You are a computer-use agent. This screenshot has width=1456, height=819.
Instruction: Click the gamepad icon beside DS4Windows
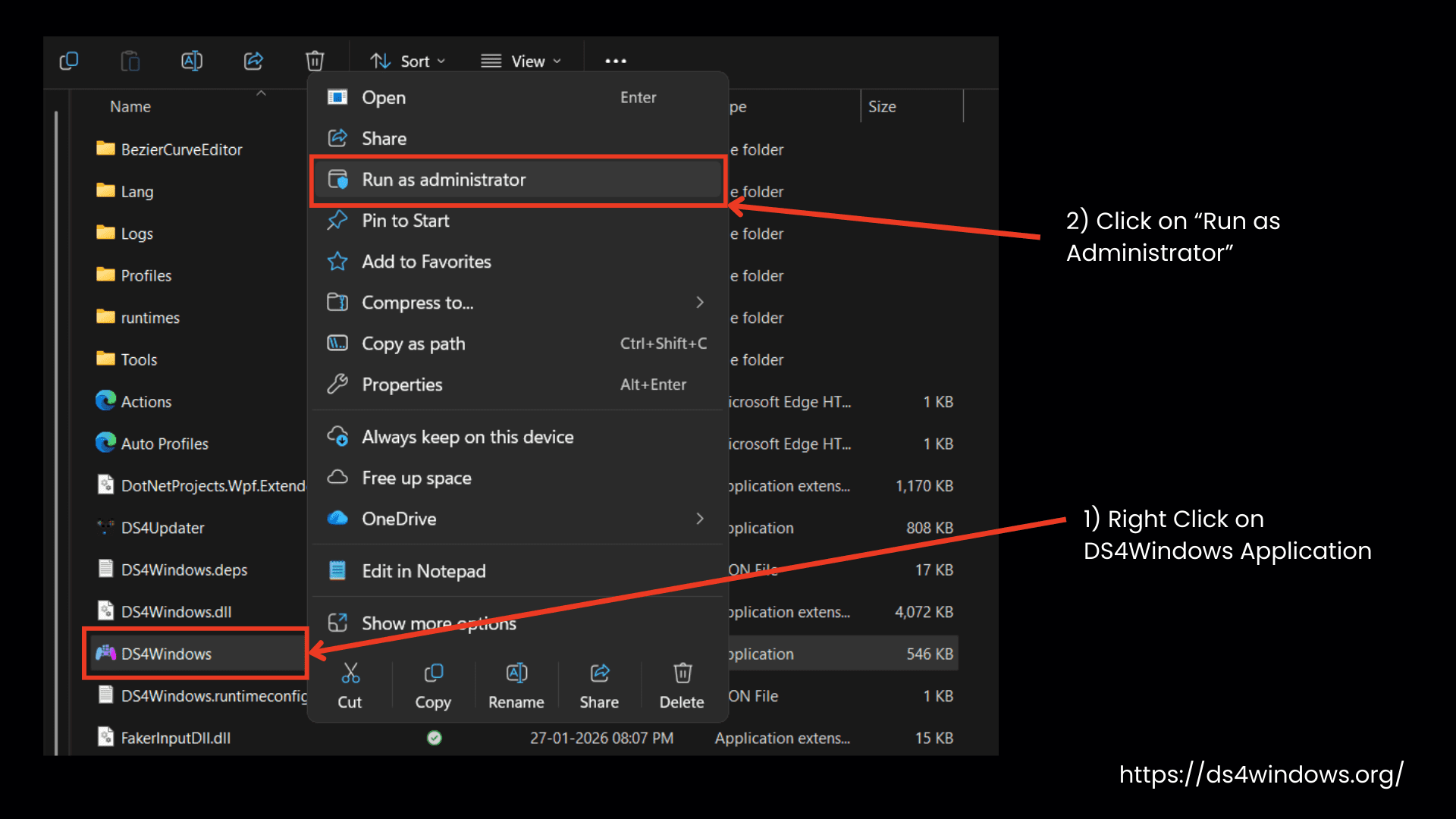(x=105, y=653)
